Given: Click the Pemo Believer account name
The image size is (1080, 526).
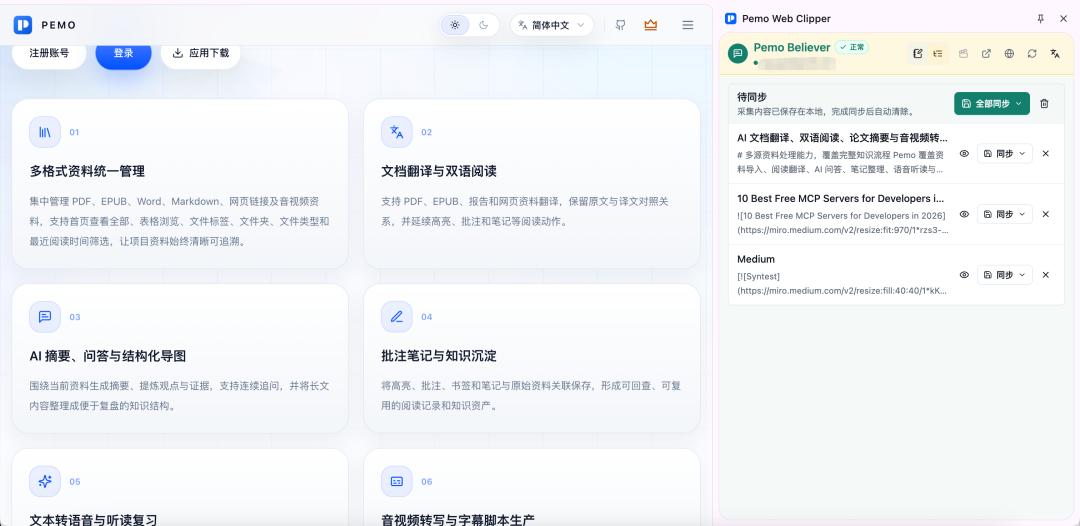Looking at the screenshot, I should [791, 48].
